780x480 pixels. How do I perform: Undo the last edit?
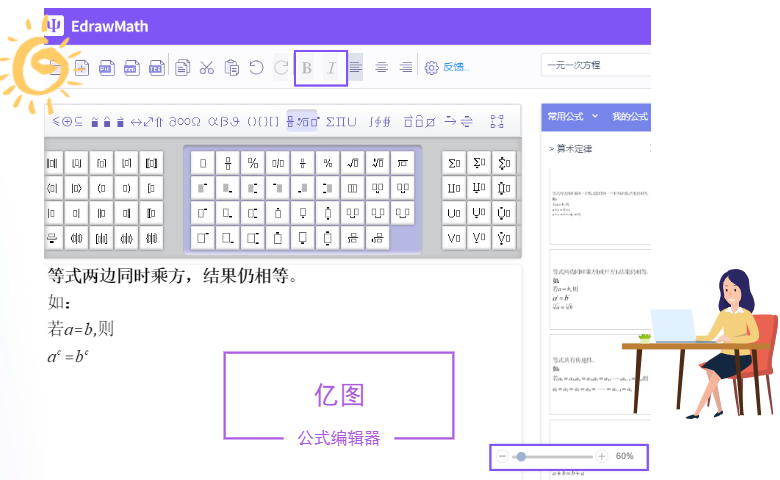point(256,67)
